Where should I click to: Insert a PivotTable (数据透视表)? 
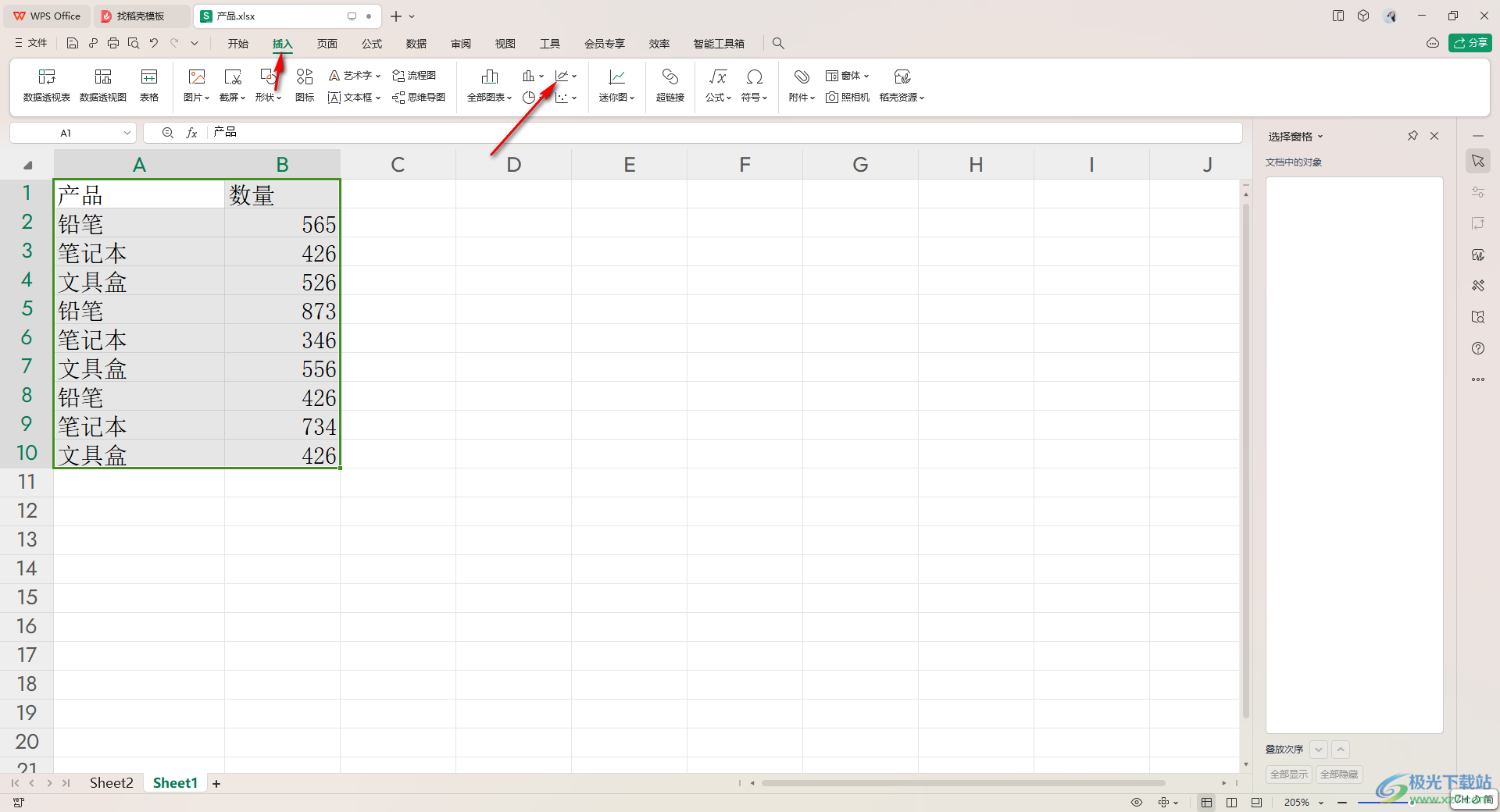coord(47,85)
